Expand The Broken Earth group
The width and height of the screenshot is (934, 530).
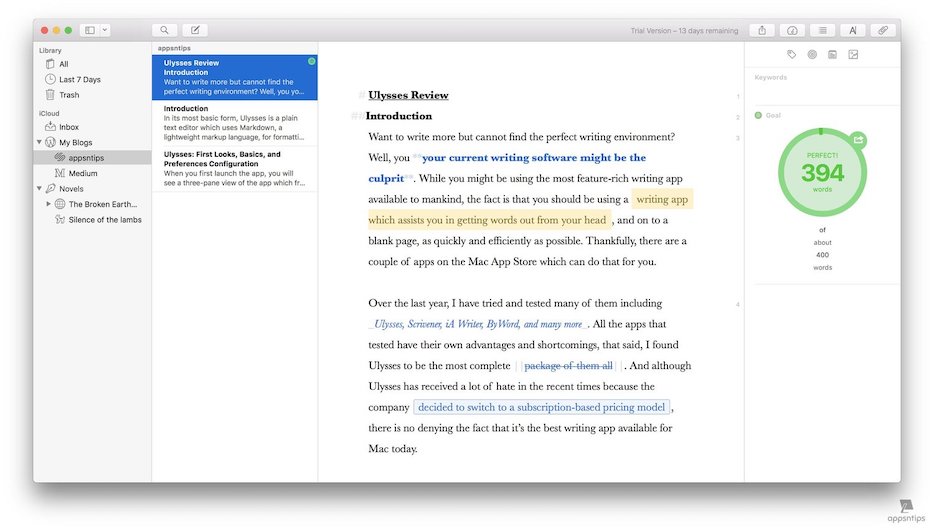[x=48, y=204]
